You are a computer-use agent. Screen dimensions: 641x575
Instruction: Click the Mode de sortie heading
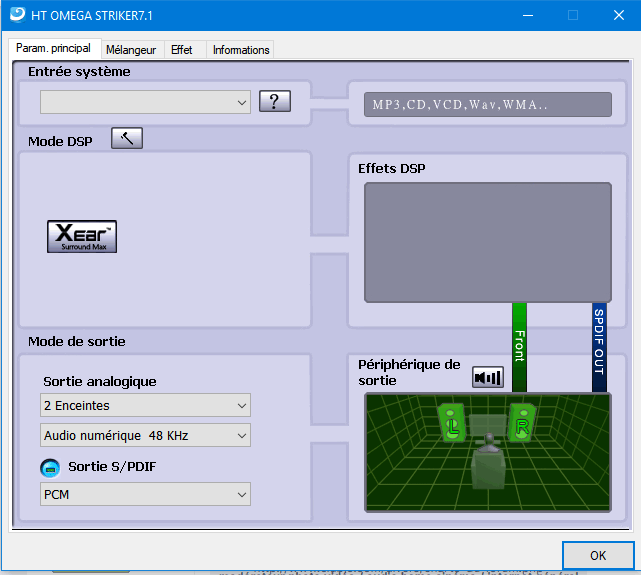pyautogui.click(x=77, y=341)
